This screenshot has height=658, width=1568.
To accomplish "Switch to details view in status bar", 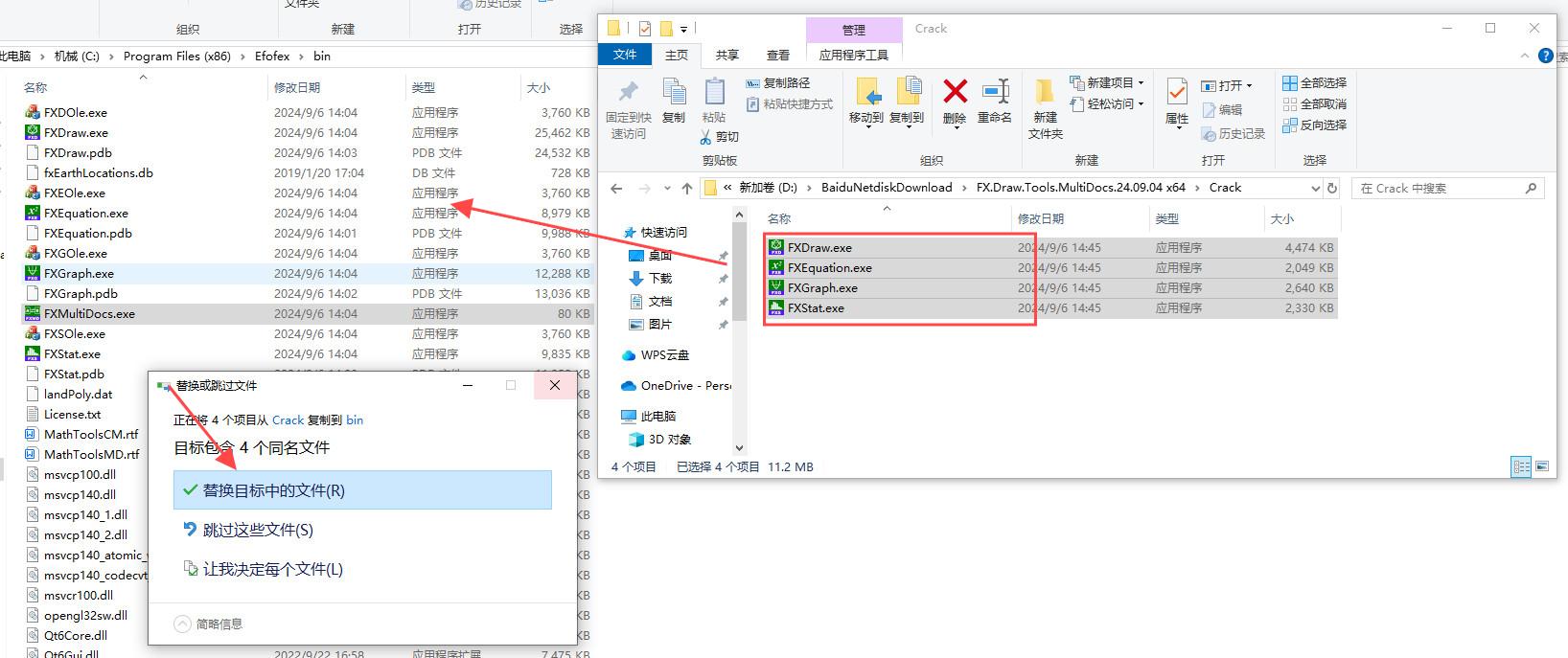I will pyautogui.click(x=1521, y=467).
